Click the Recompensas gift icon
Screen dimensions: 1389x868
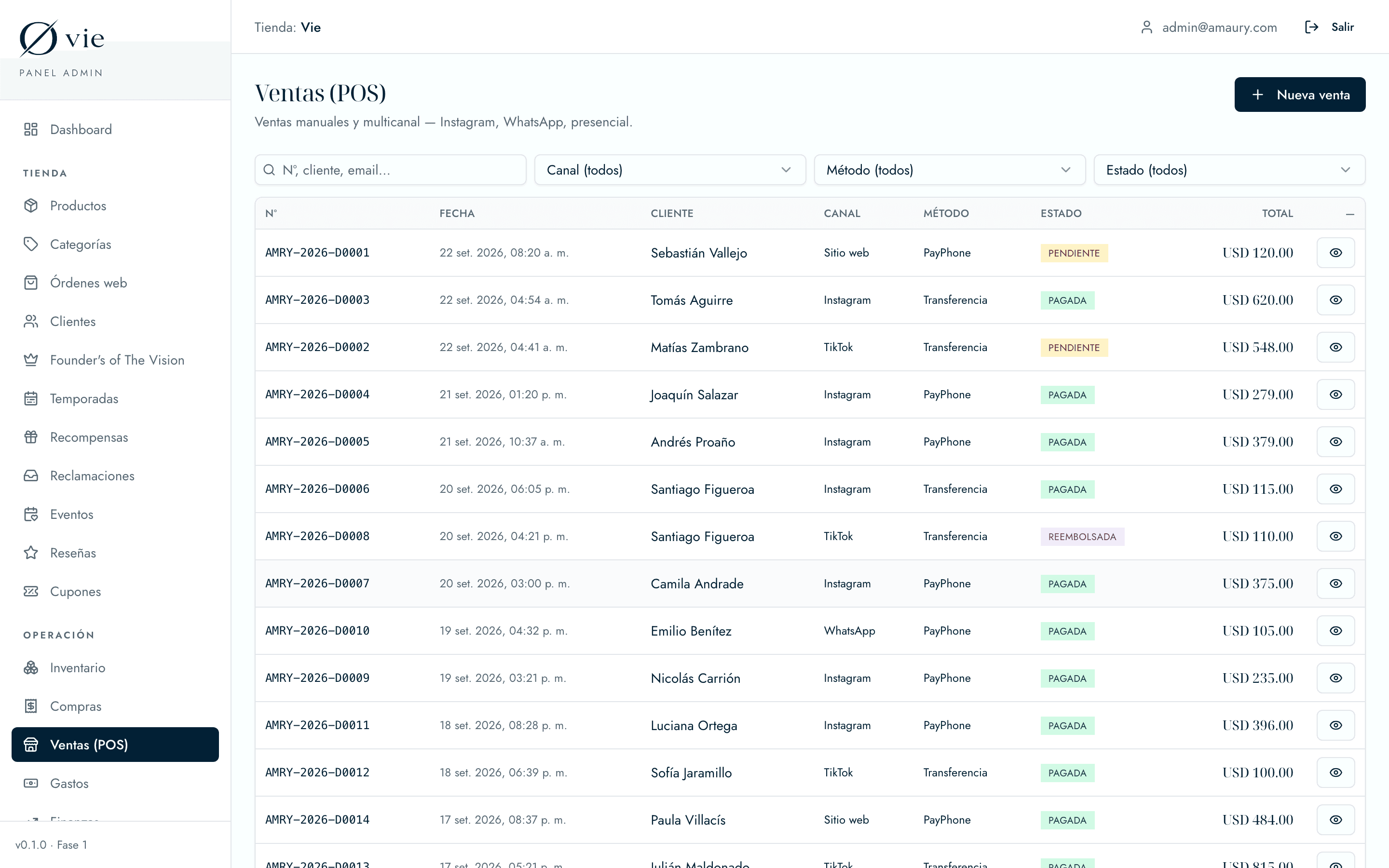31,437
